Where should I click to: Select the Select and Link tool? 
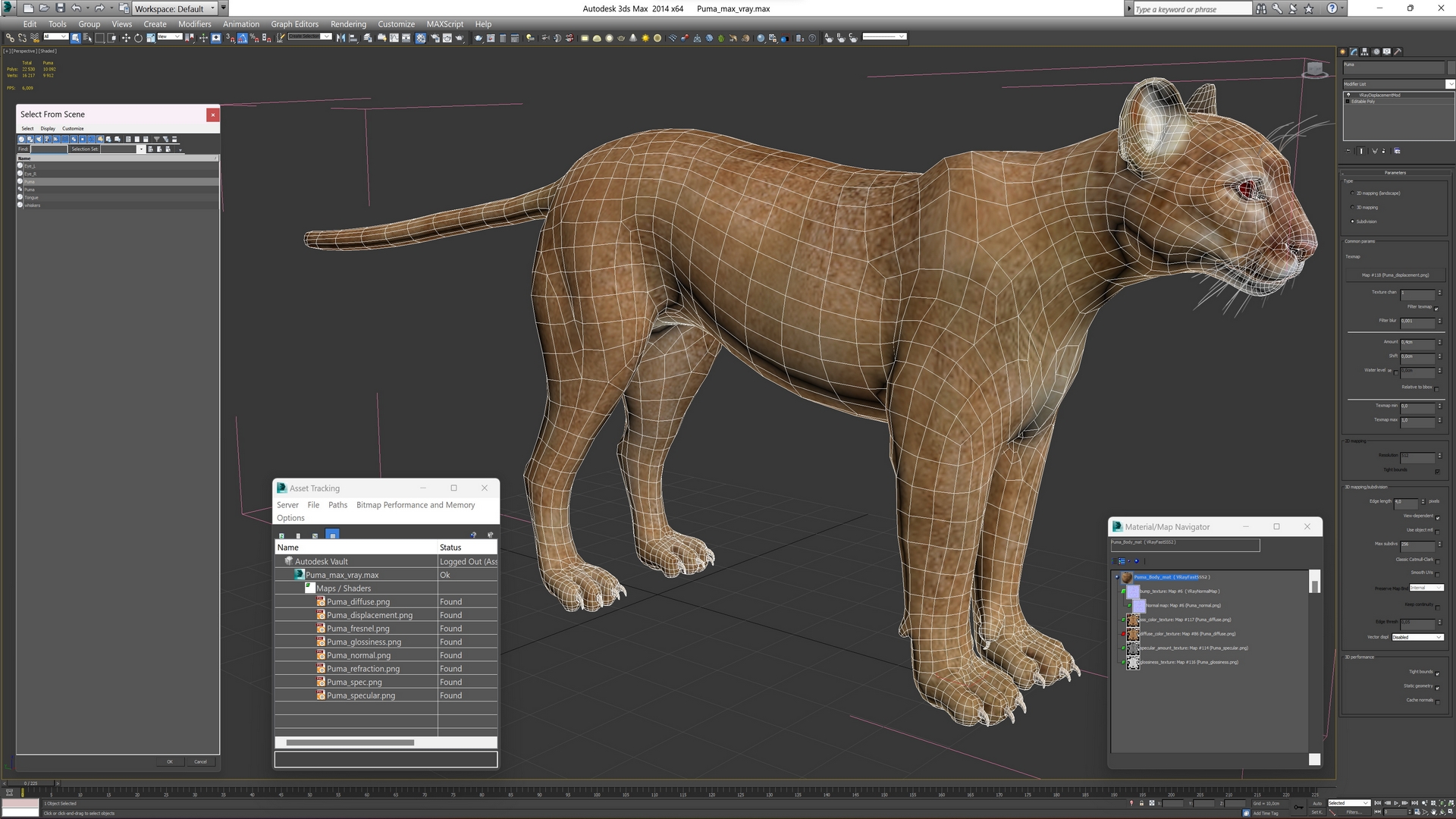[10, 37]
